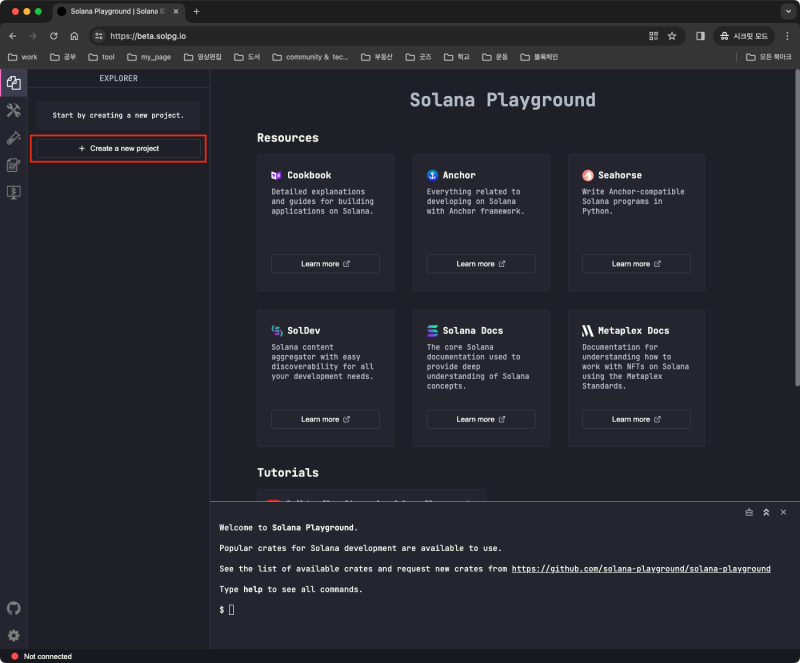Click the terminal command prompt input

[x=231, y=609]
